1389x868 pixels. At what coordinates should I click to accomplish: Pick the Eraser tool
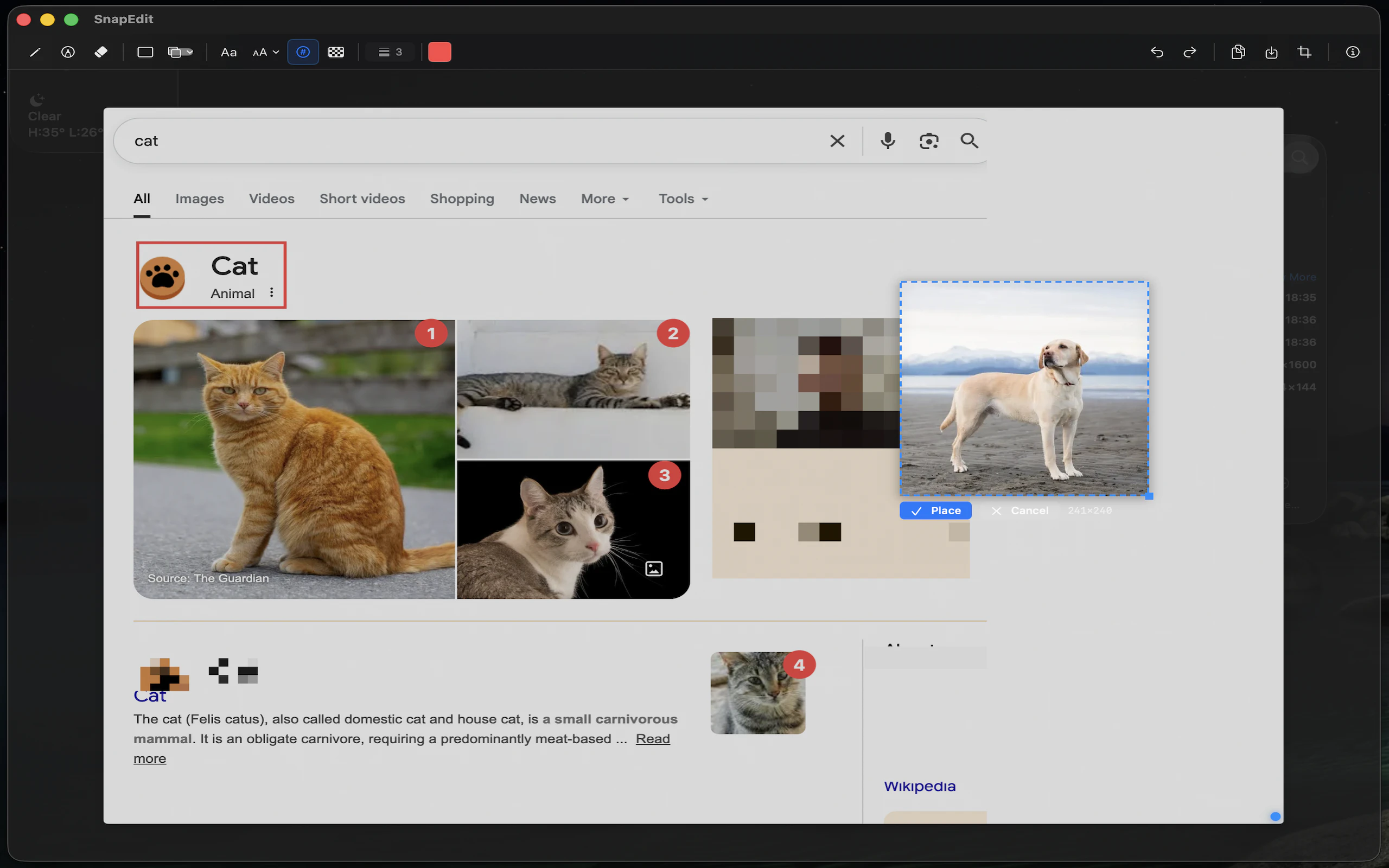(x=101, y=52)
